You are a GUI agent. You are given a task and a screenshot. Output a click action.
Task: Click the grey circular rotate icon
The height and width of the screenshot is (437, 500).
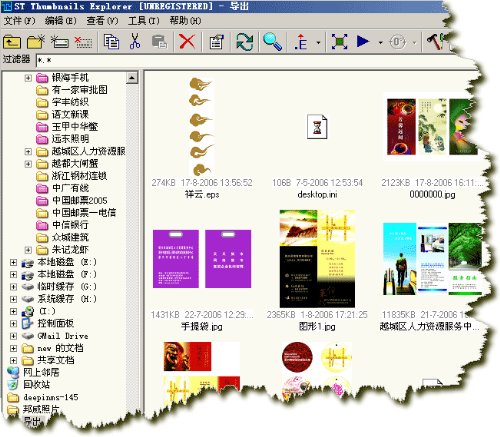click(398, 42)
